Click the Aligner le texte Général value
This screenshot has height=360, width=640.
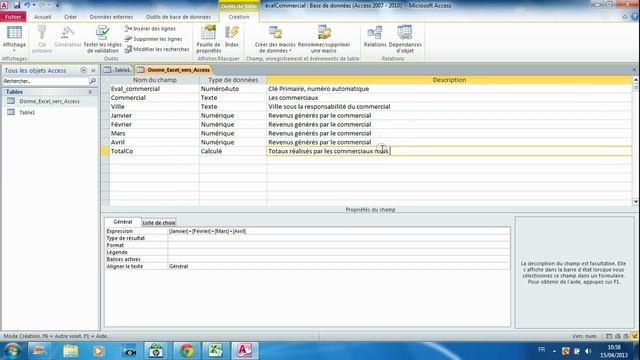click(339, 266)
